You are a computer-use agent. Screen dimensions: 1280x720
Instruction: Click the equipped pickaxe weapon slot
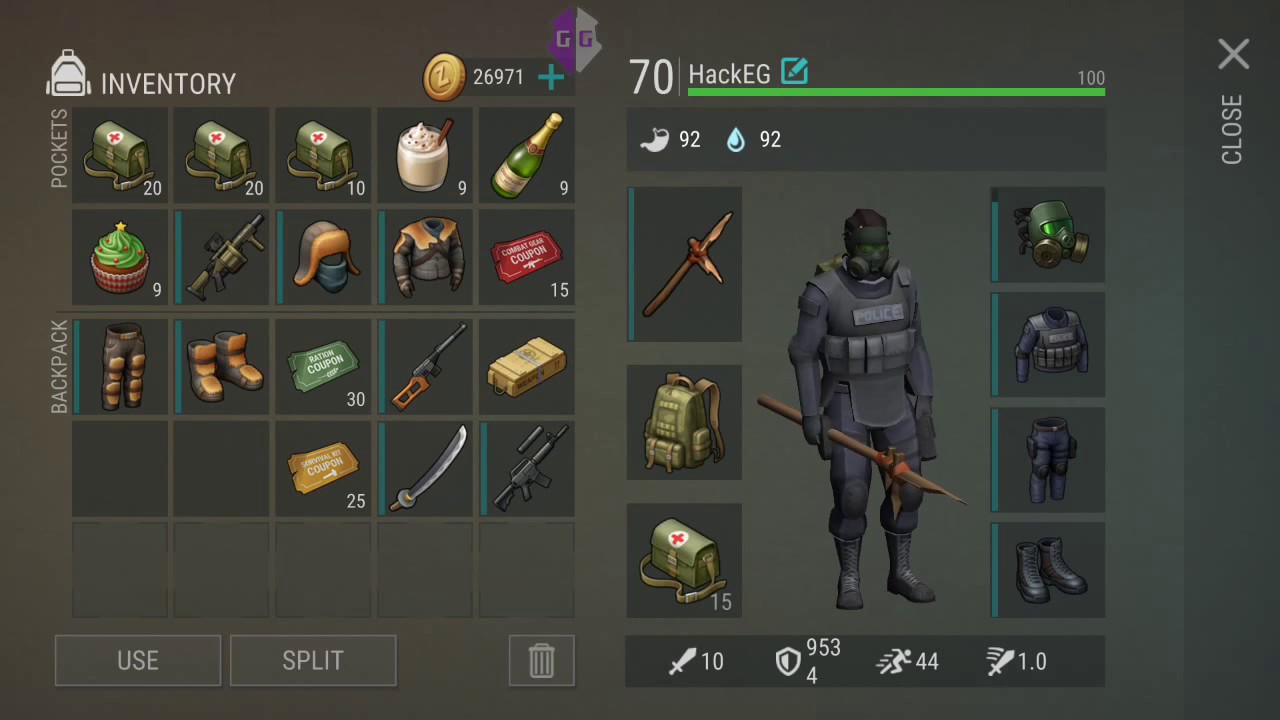pos(685,264)
